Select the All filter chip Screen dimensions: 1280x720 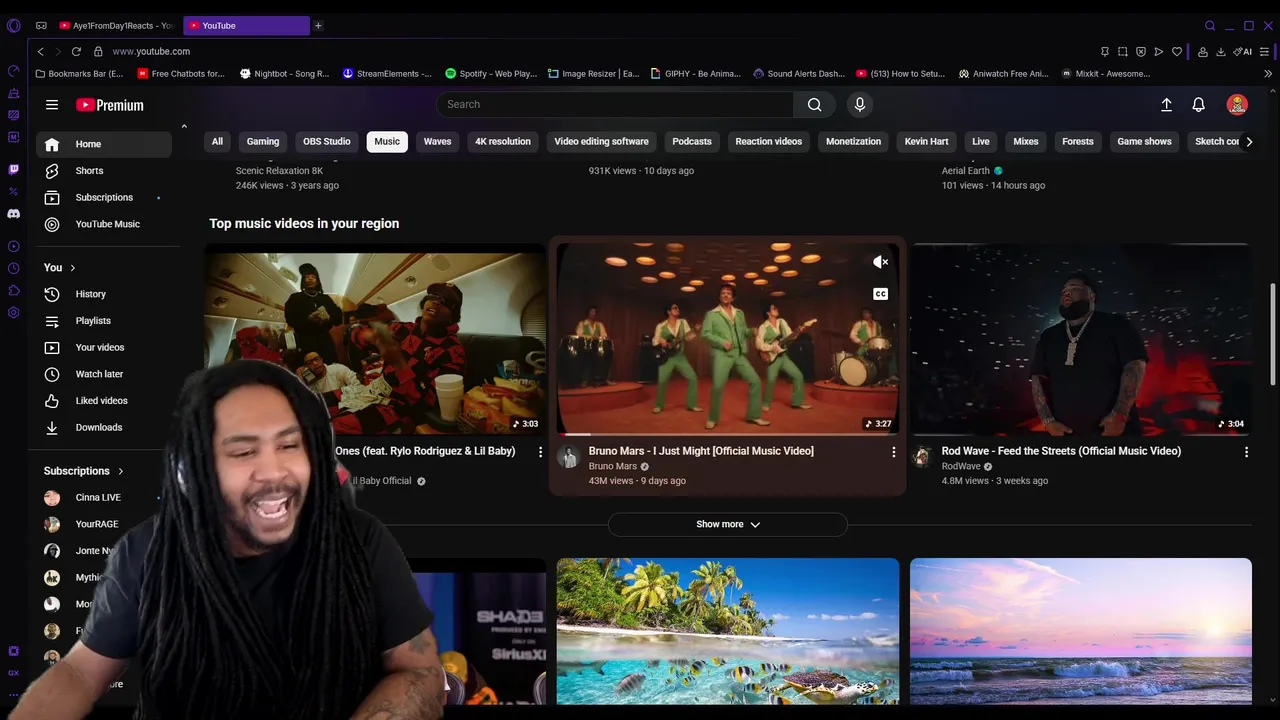(x=217, y=141)
